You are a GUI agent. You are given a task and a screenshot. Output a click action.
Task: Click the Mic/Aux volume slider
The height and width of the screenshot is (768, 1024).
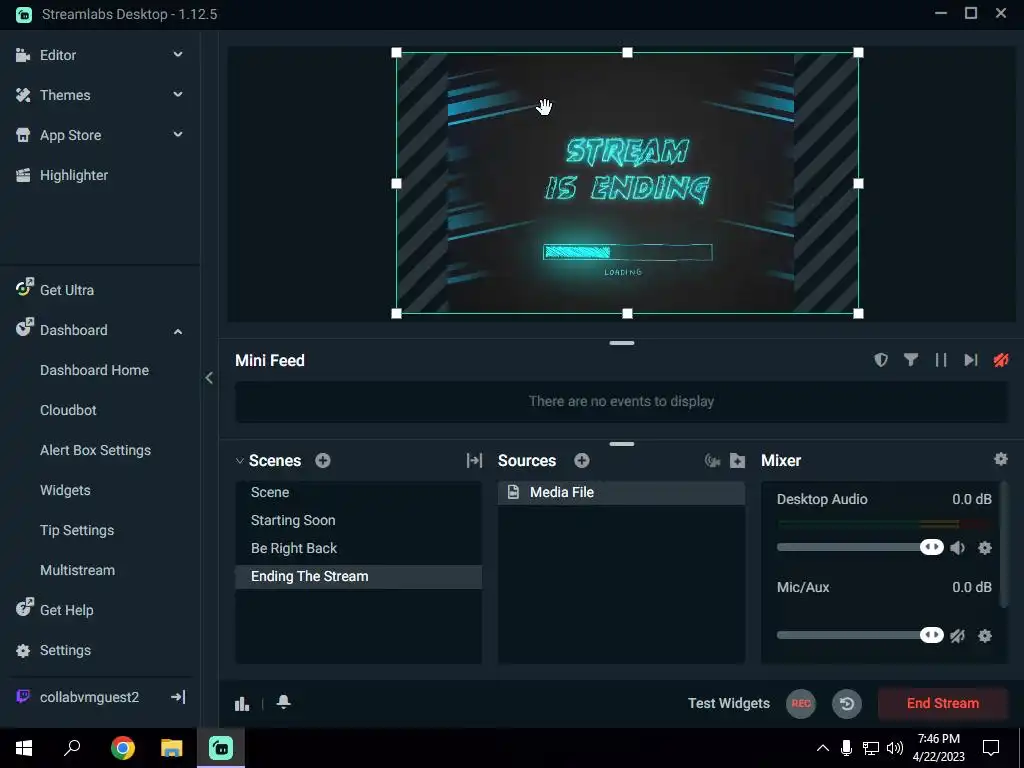pyautogui.click(x=860, y=635)
